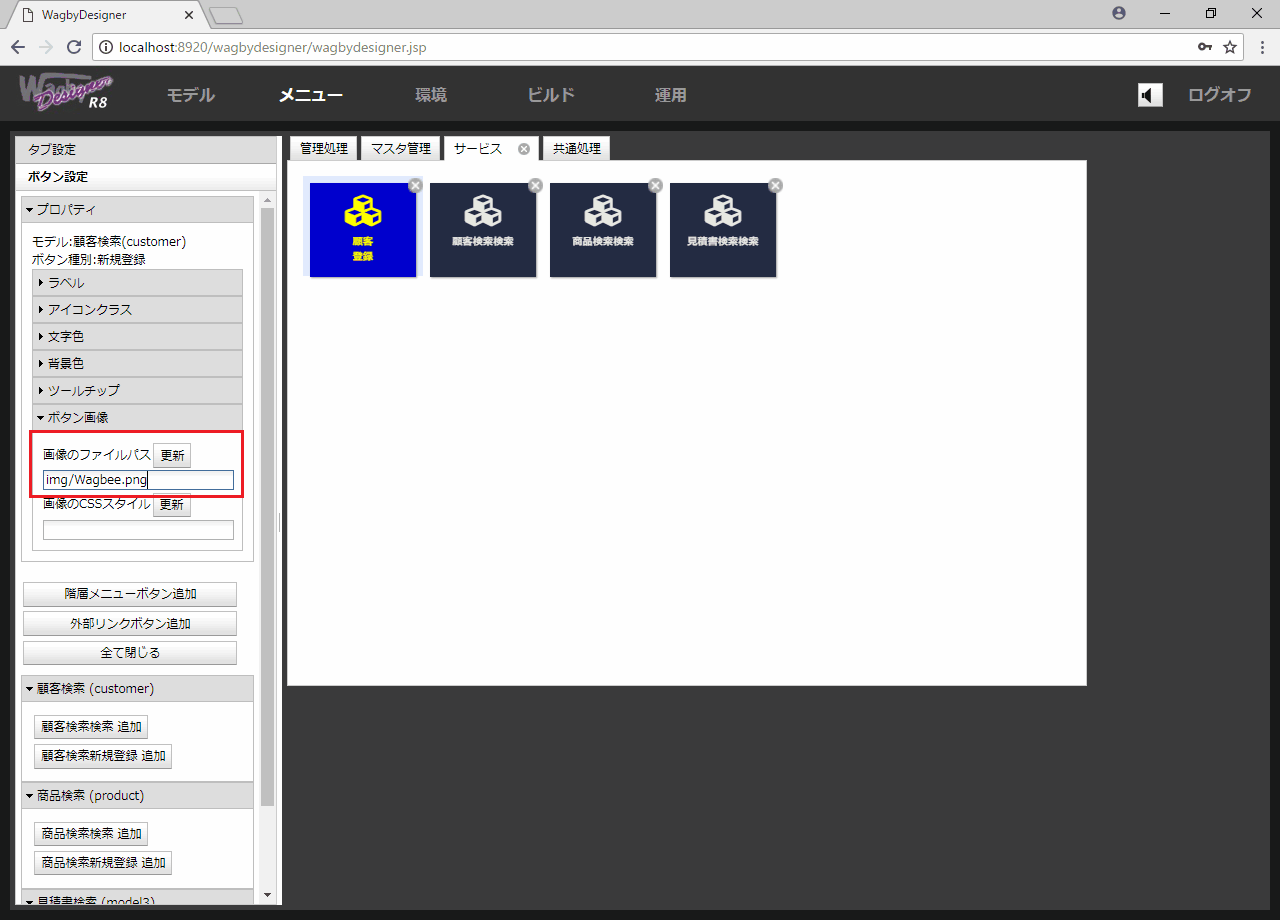Open the Chrome user profile icon
Image resolution: width=1280 pixels, height=920 pixels.
(1119, 13)
